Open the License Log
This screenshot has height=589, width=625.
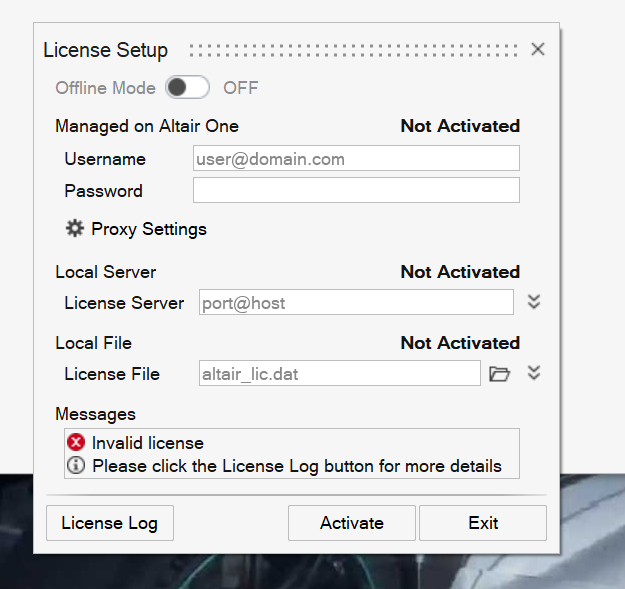coord(110,523)
